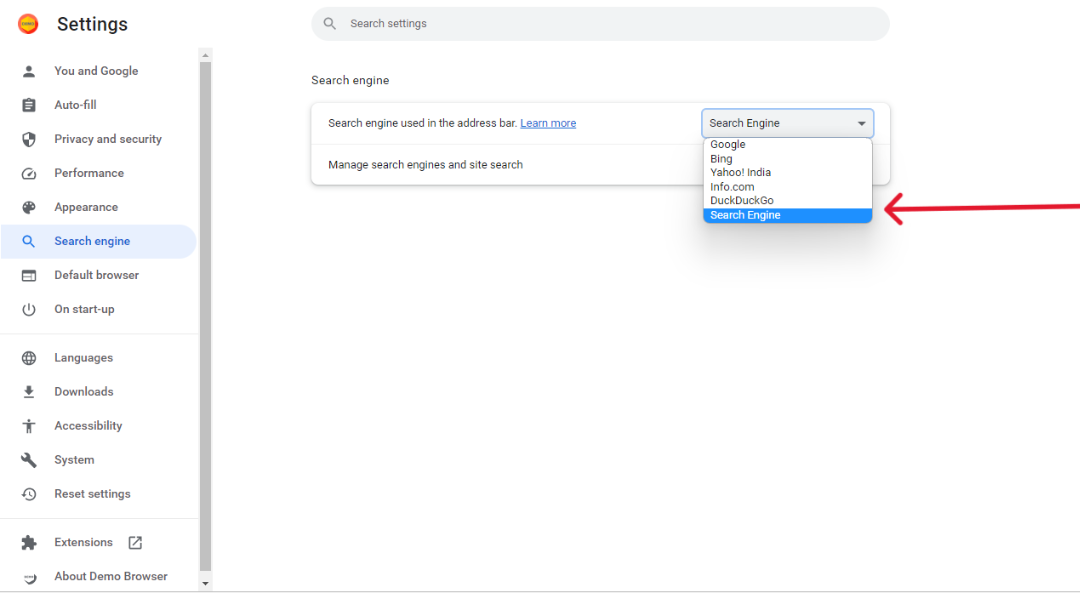Viewport: 1080px width, 593px height.
Task: Click the Auto-fill clipboard icon
Action: pyautogui.click(x=29, y=105)
